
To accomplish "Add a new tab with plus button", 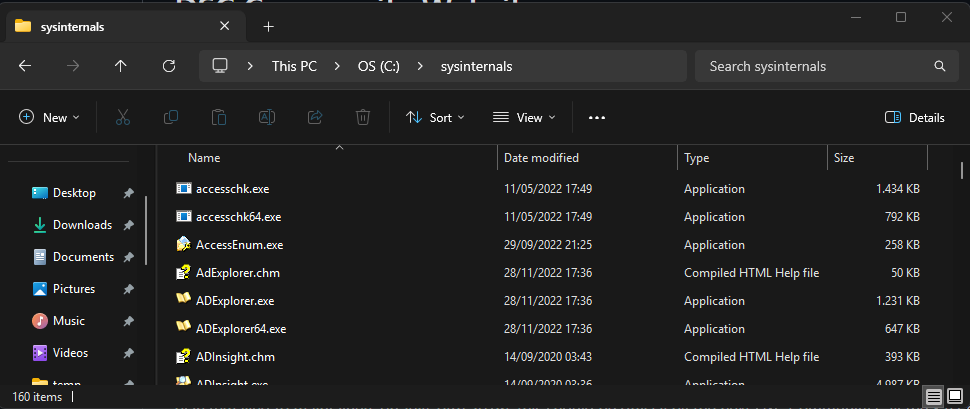I will (x=268, y=27).
